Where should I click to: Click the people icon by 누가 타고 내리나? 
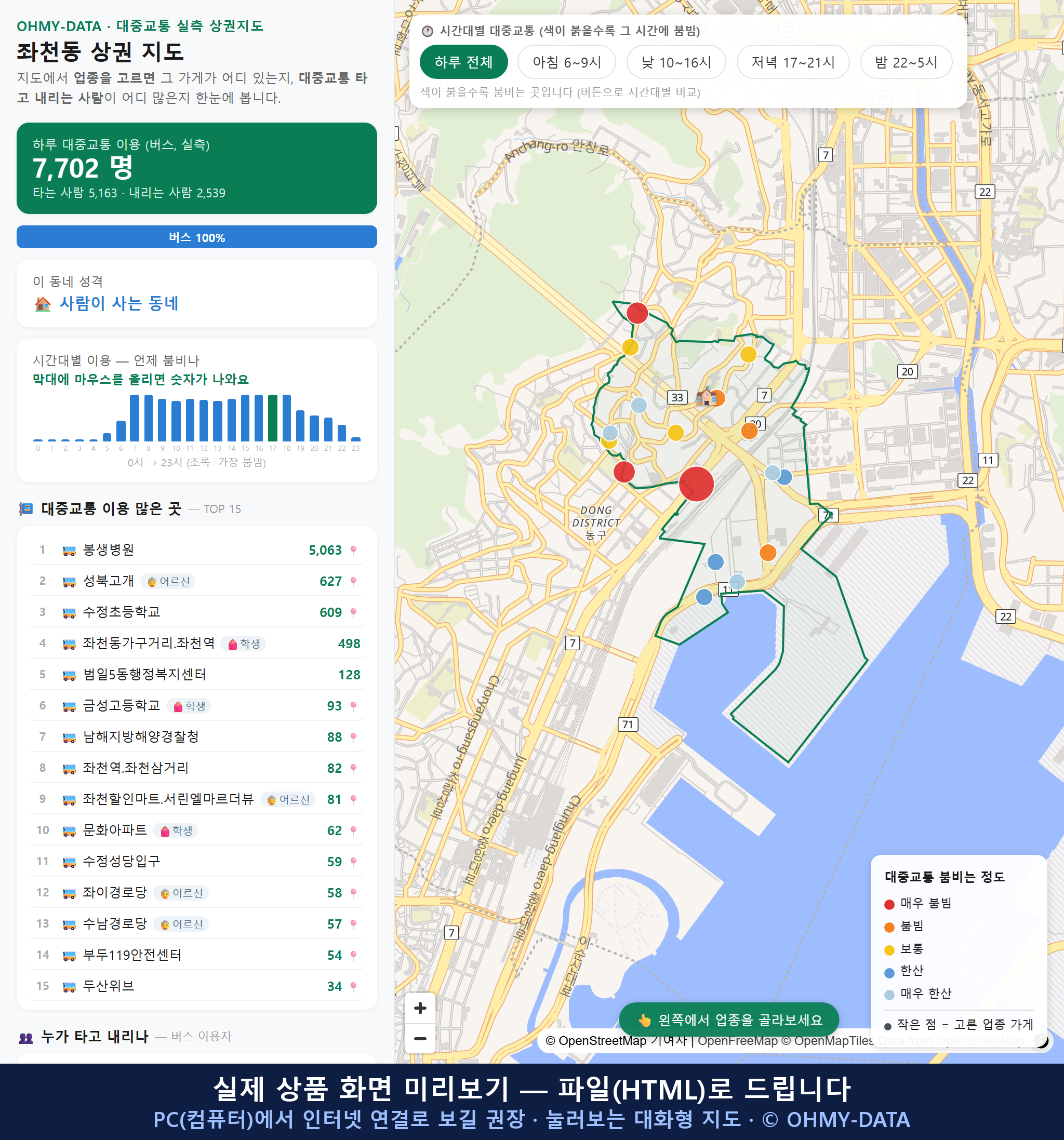pos(26,1037)
